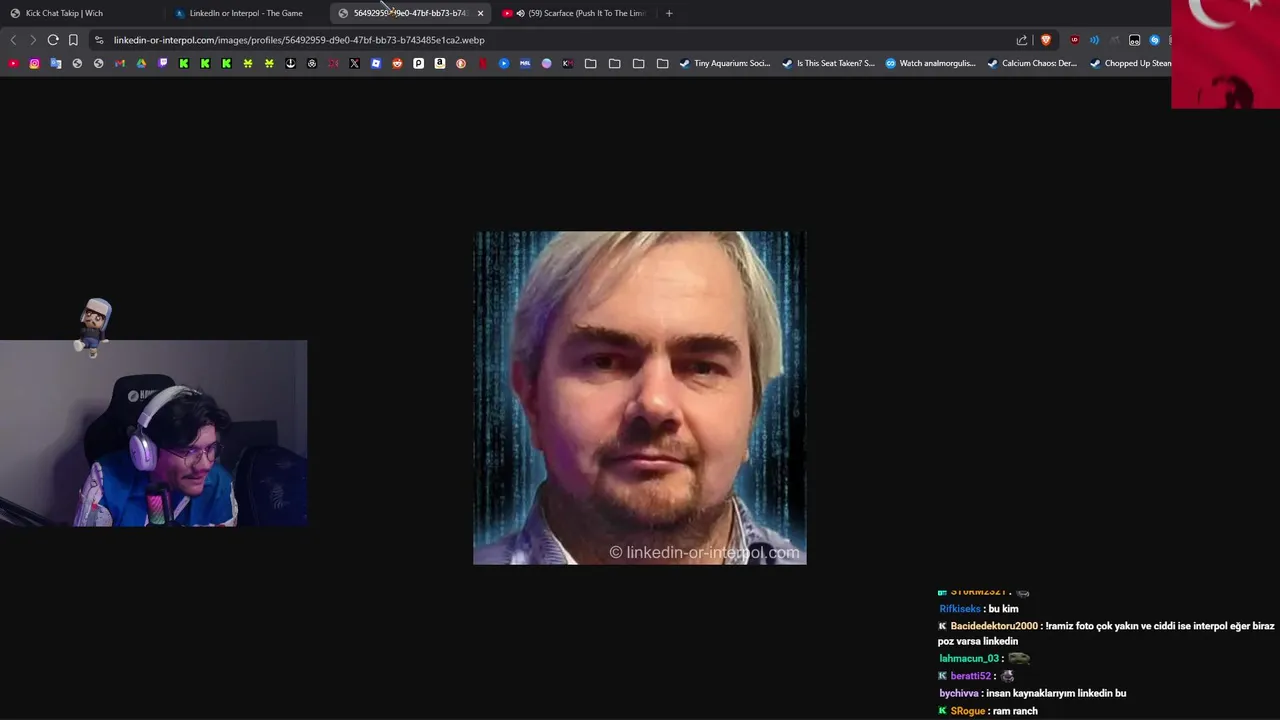Close the 56492959 image tab
Screen dimensions: 1280x720
(x=480, y=13)
